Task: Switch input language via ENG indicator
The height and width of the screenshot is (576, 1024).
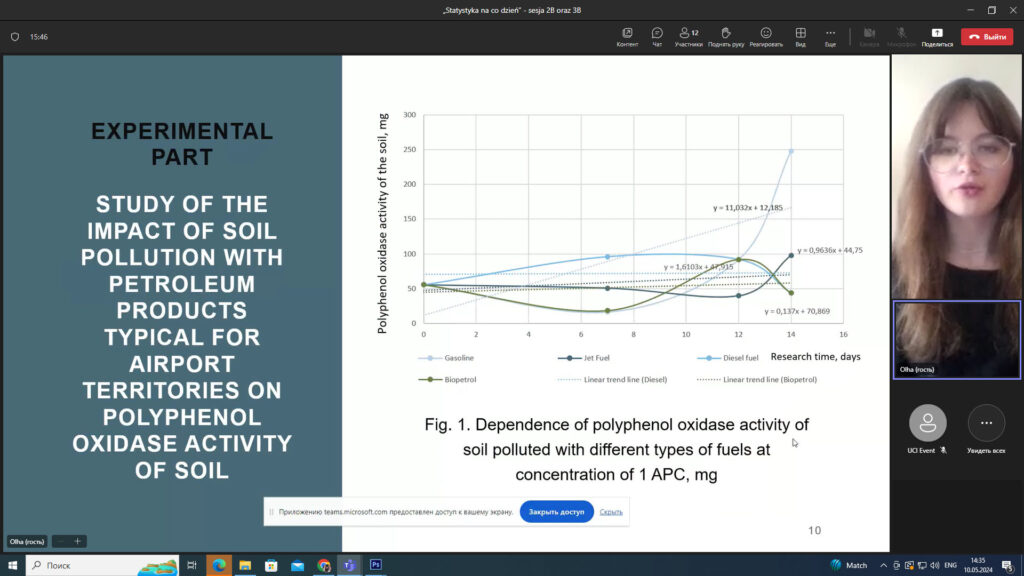Action: pyautogui.click(x=950, y=565)
